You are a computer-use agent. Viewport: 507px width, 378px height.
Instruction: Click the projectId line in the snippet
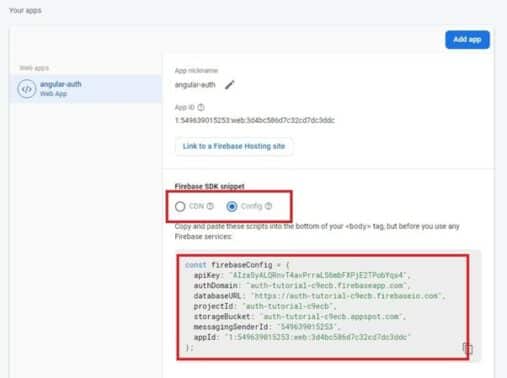point(265,306)
